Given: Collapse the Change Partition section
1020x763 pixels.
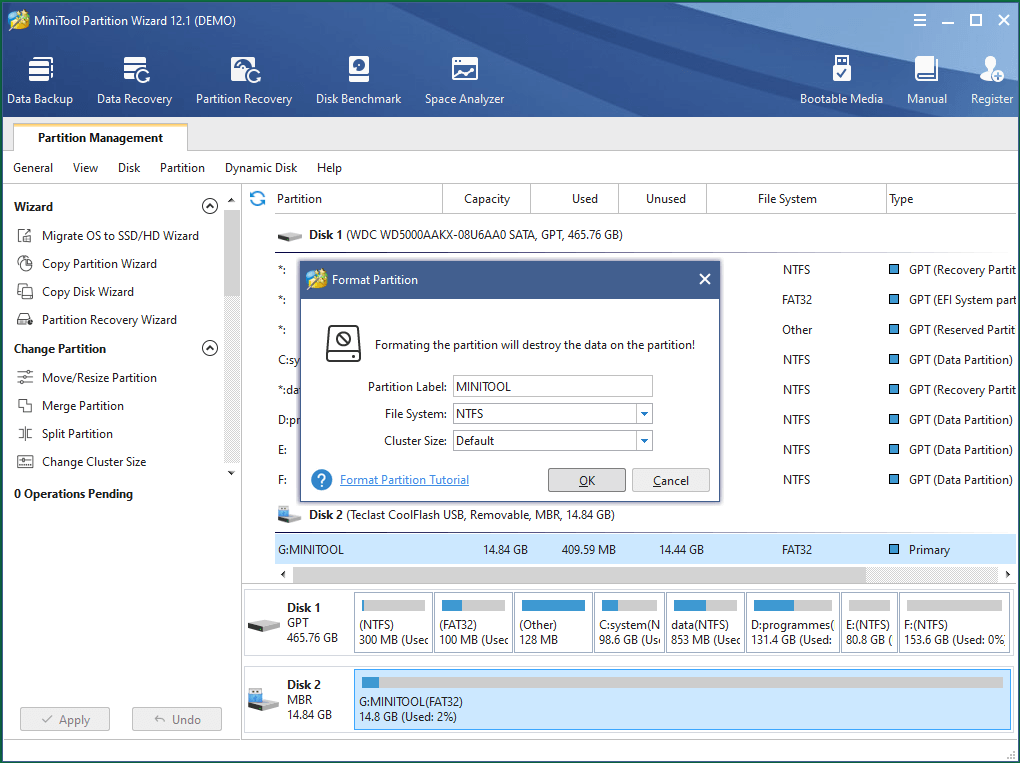Looking at the screenshot, I should [209, 348].
